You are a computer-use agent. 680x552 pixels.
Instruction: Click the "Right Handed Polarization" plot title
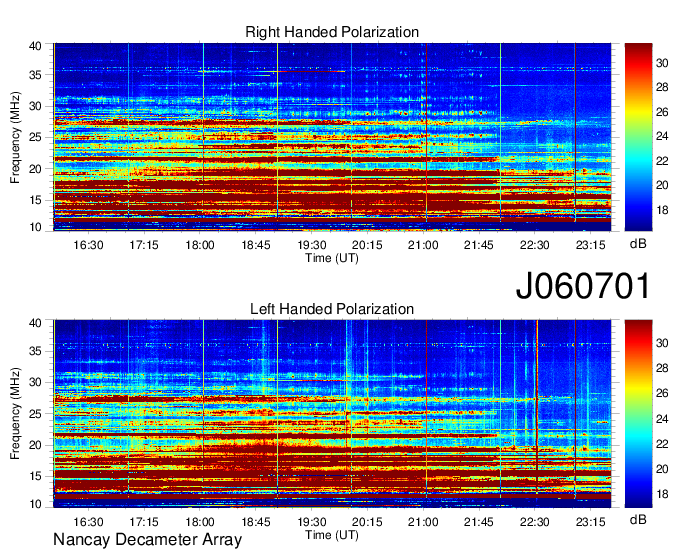[x=332, y=32]
